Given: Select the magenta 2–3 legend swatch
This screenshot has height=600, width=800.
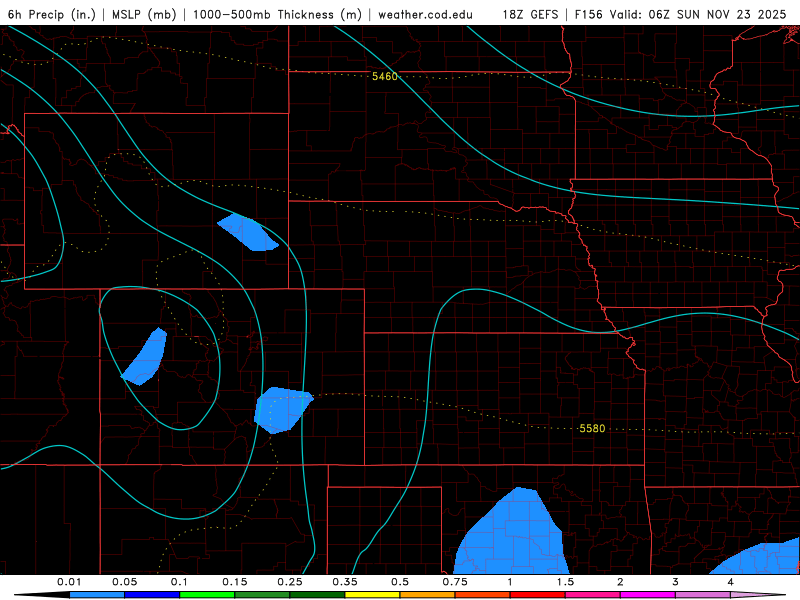Looking at the screenshot, I should (648, 595).
